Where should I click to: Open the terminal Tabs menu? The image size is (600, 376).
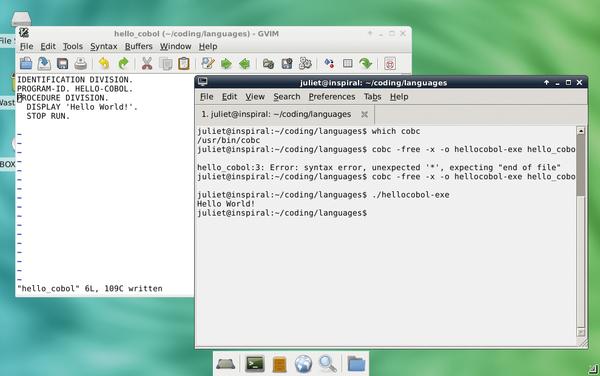click(372, 97)
